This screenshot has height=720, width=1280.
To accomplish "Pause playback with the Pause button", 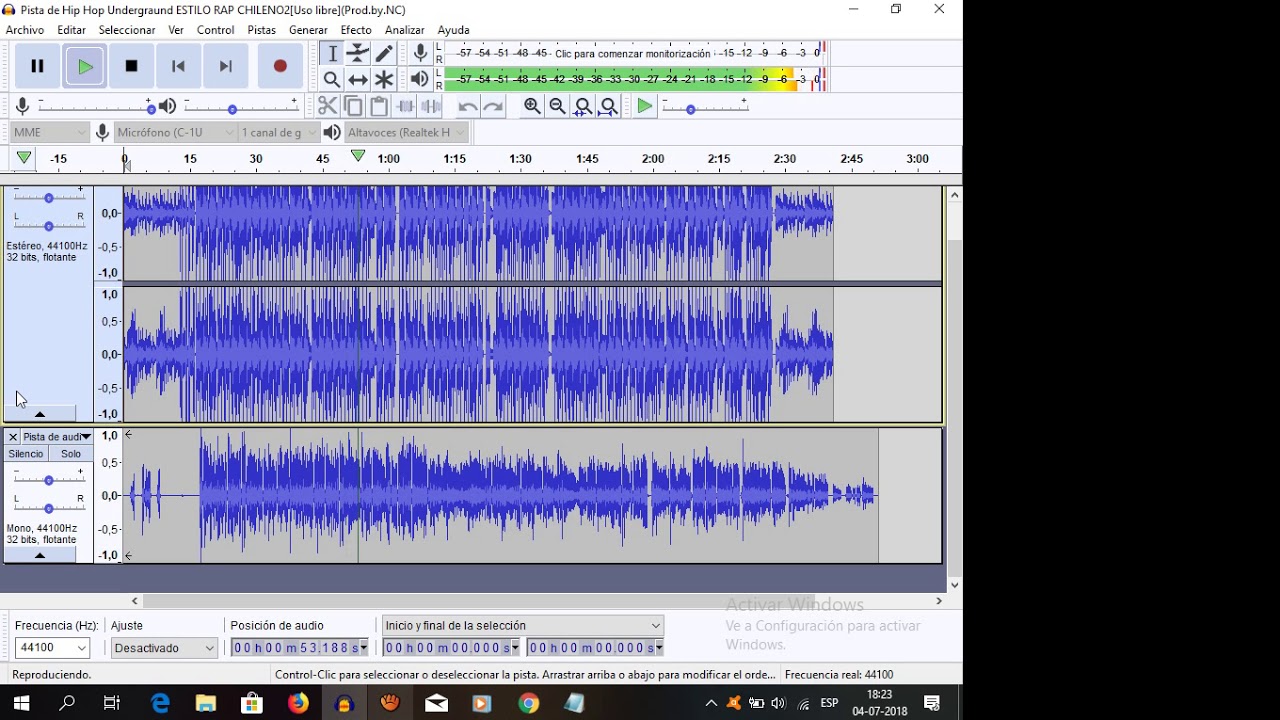I will point(37,66).
